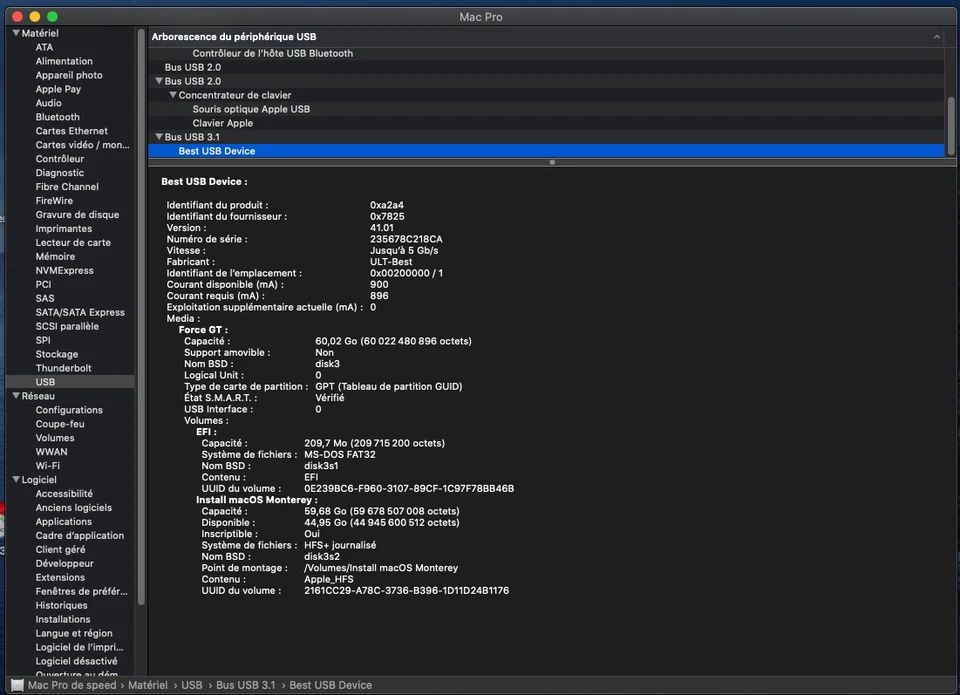Open Appareil photo category
The height and width of the screenshot is (695, 960).
(x=69, y=75)
